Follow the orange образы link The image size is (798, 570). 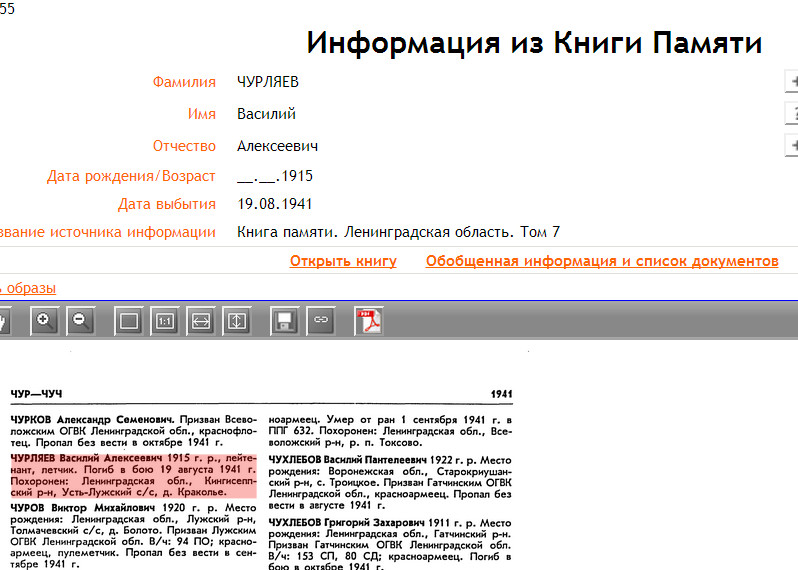[28, 288]
